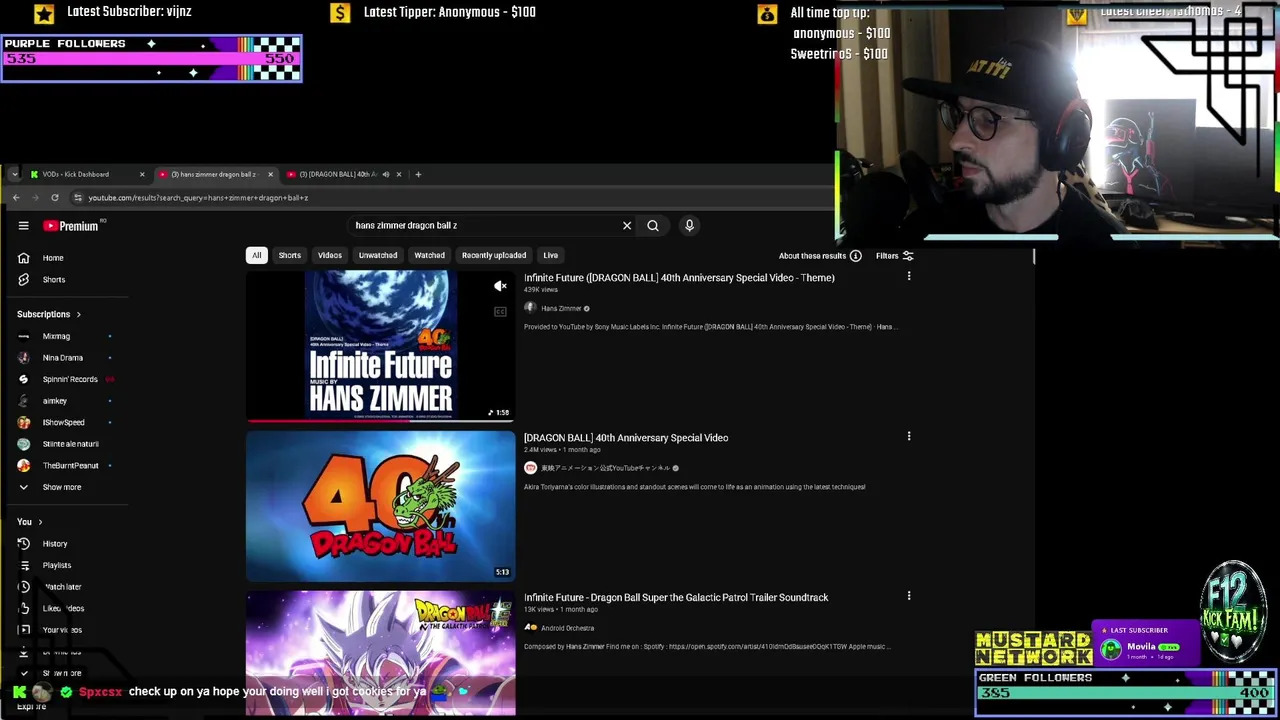Open the Nina Drama channel subscription
The width and height of the screenshot is (1280, 720).
(64, 358)
